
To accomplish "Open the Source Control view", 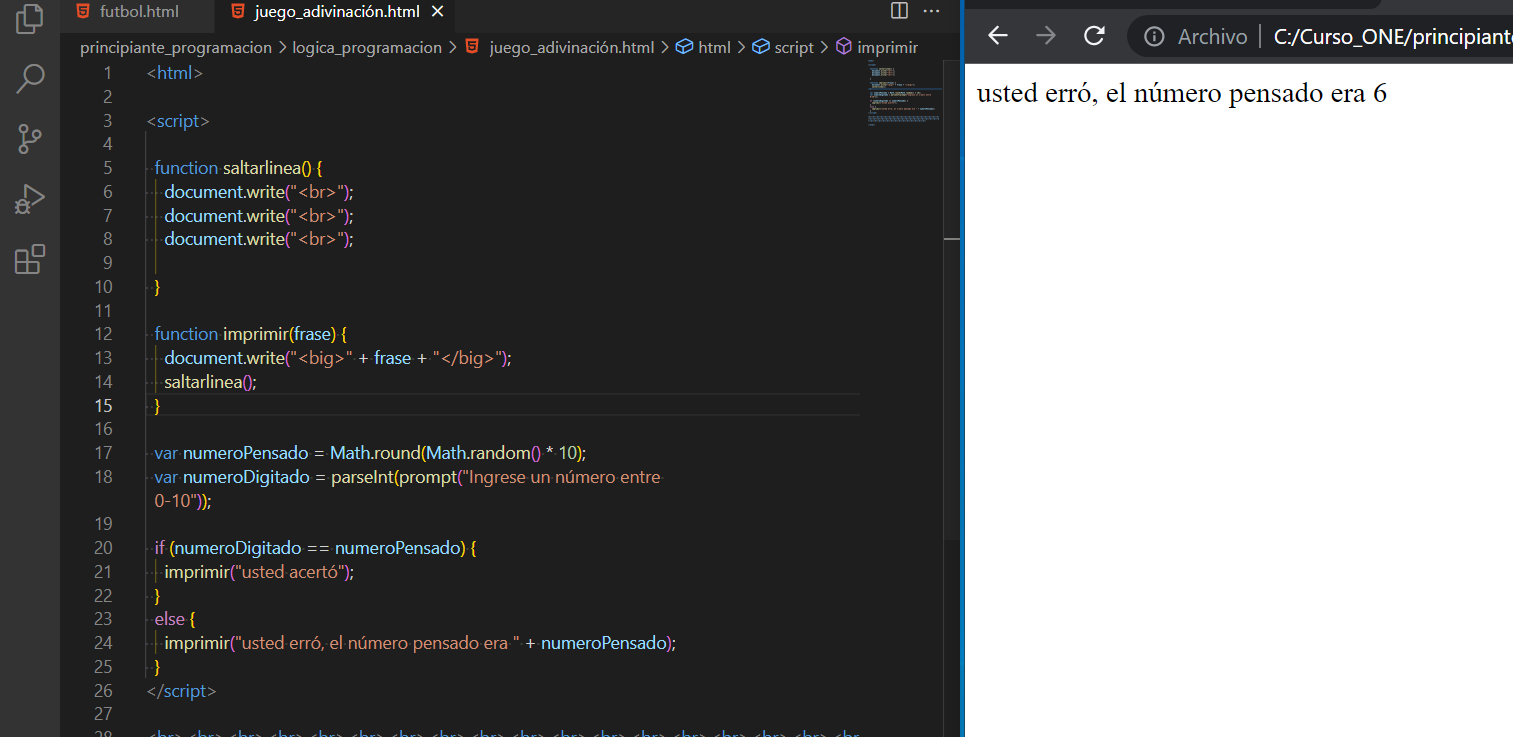I will [x=30, y=139].
